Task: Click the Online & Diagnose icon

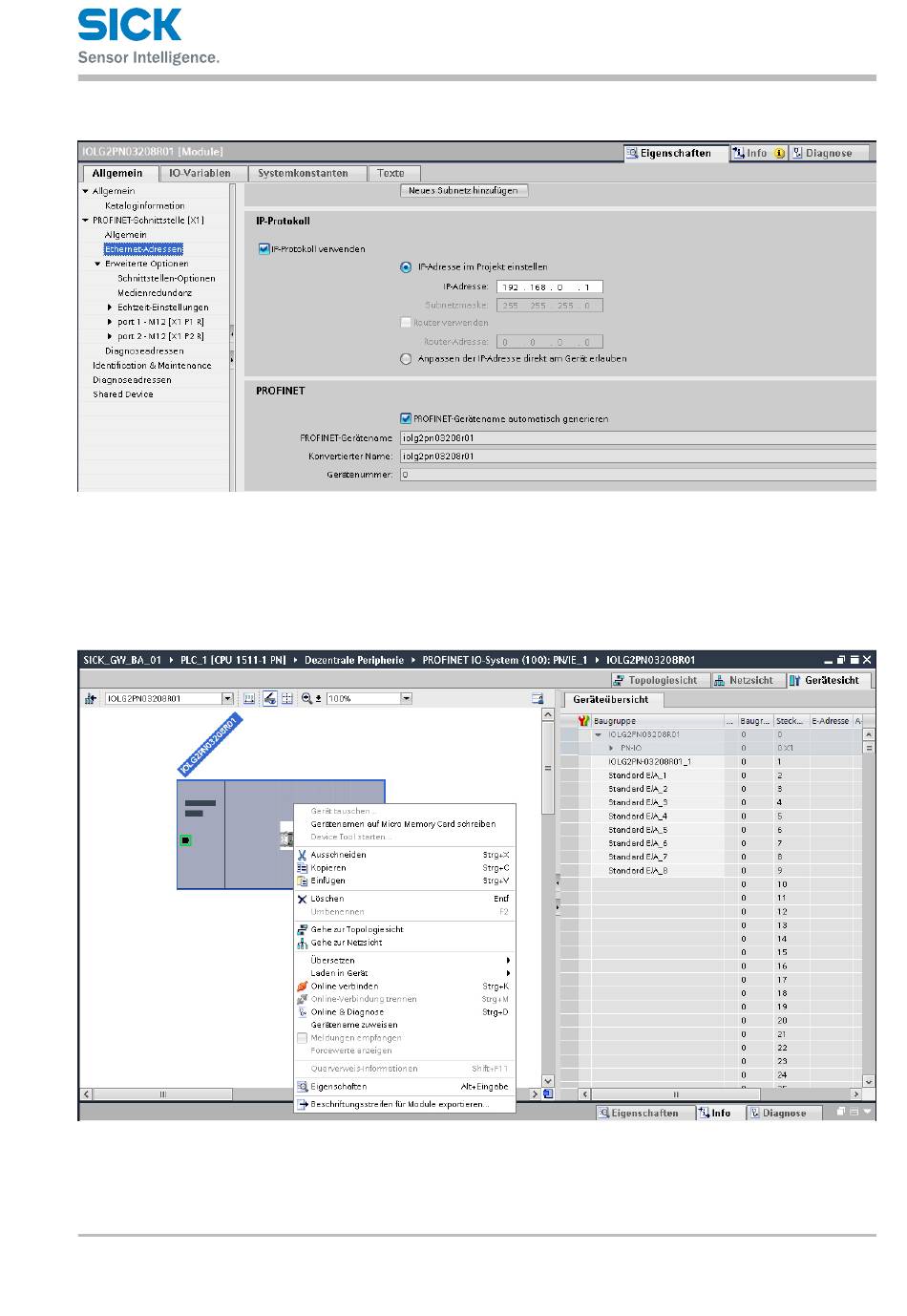Action: [x=302, y=1012]
